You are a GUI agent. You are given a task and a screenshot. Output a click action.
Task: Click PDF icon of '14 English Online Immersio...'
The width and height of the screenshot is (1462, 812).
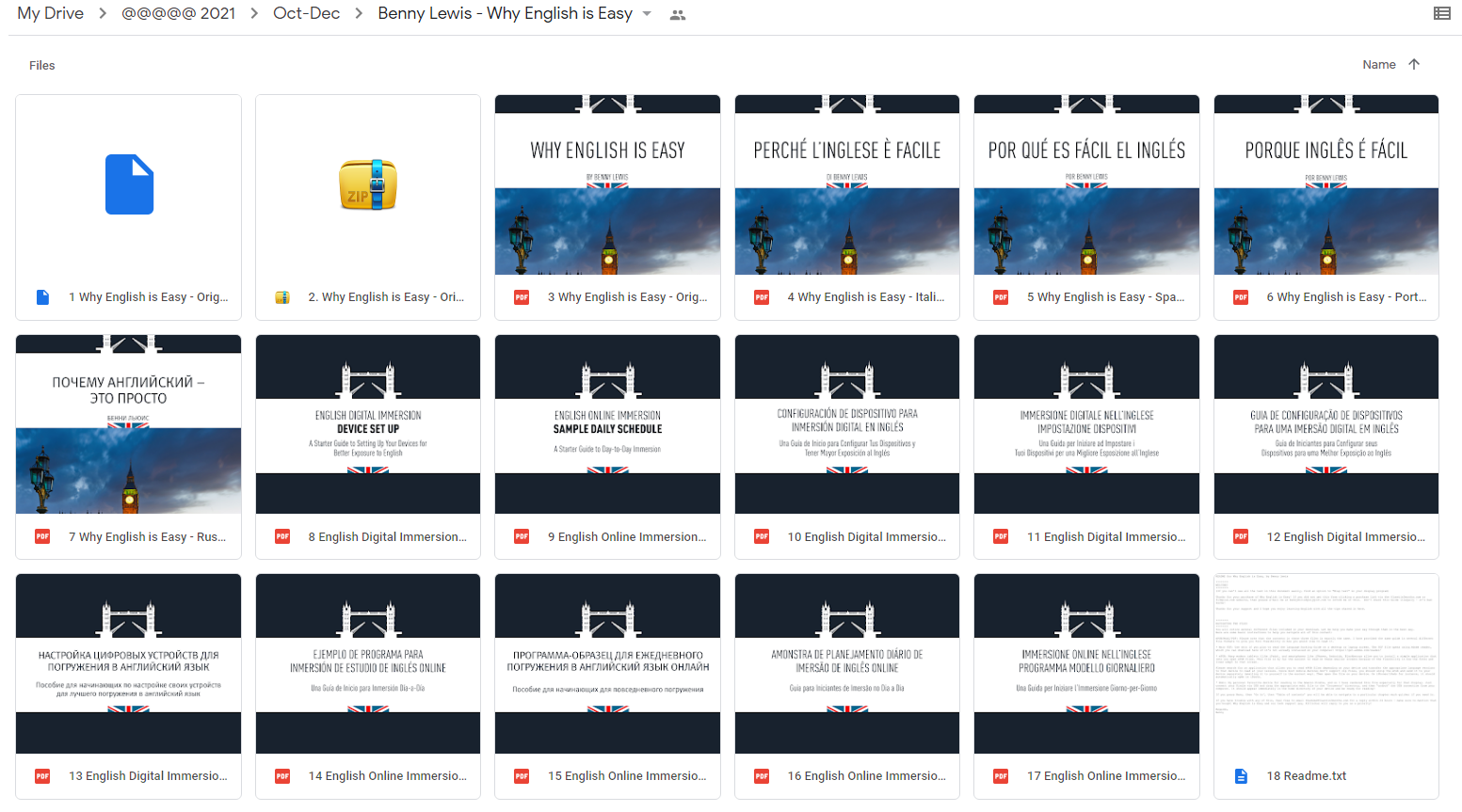pyautogui.click(x=282, y=776)
